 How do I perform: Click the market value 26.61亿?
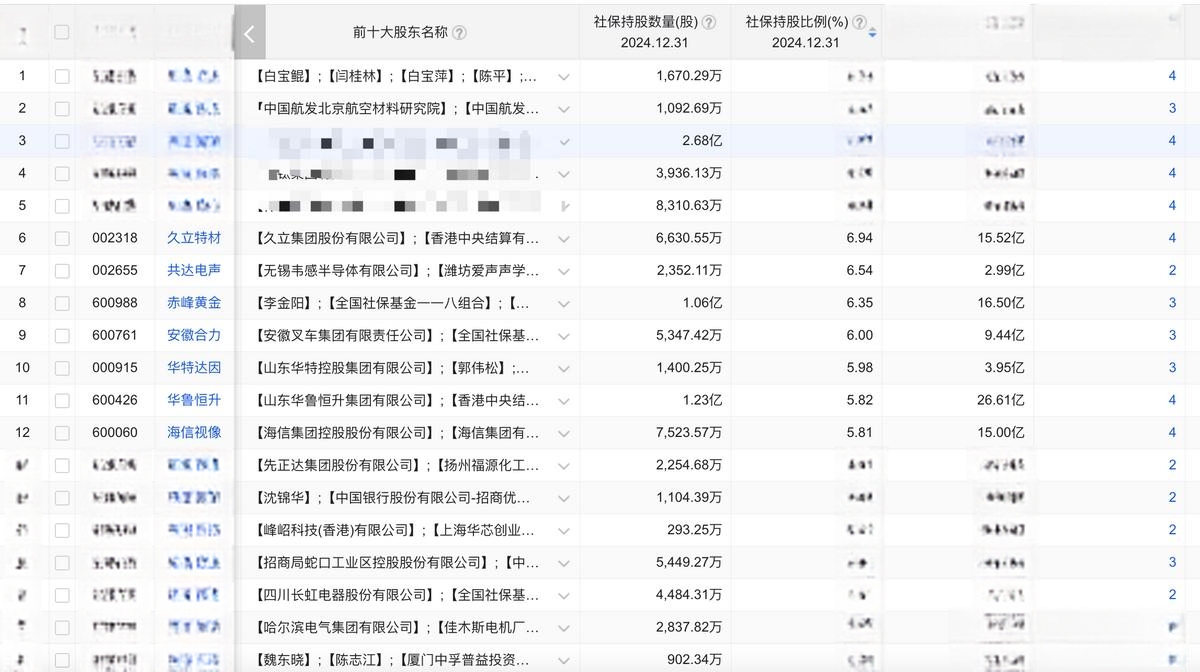[1001, 400]
